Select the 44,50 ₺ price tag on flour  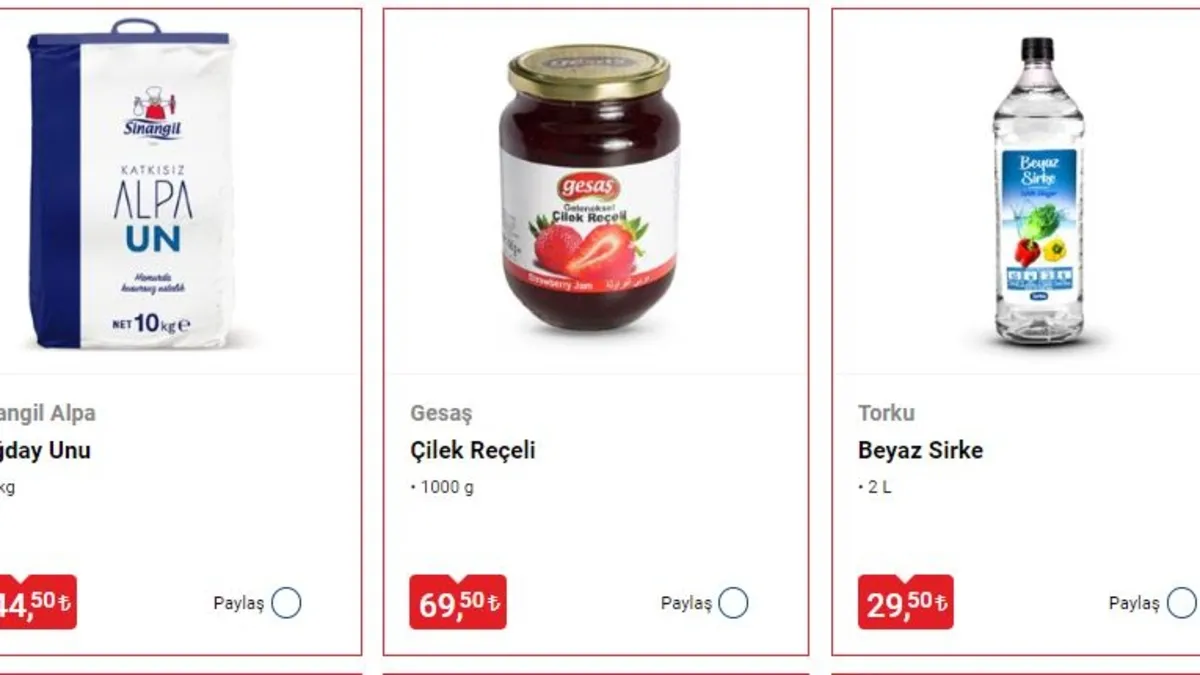37,603
